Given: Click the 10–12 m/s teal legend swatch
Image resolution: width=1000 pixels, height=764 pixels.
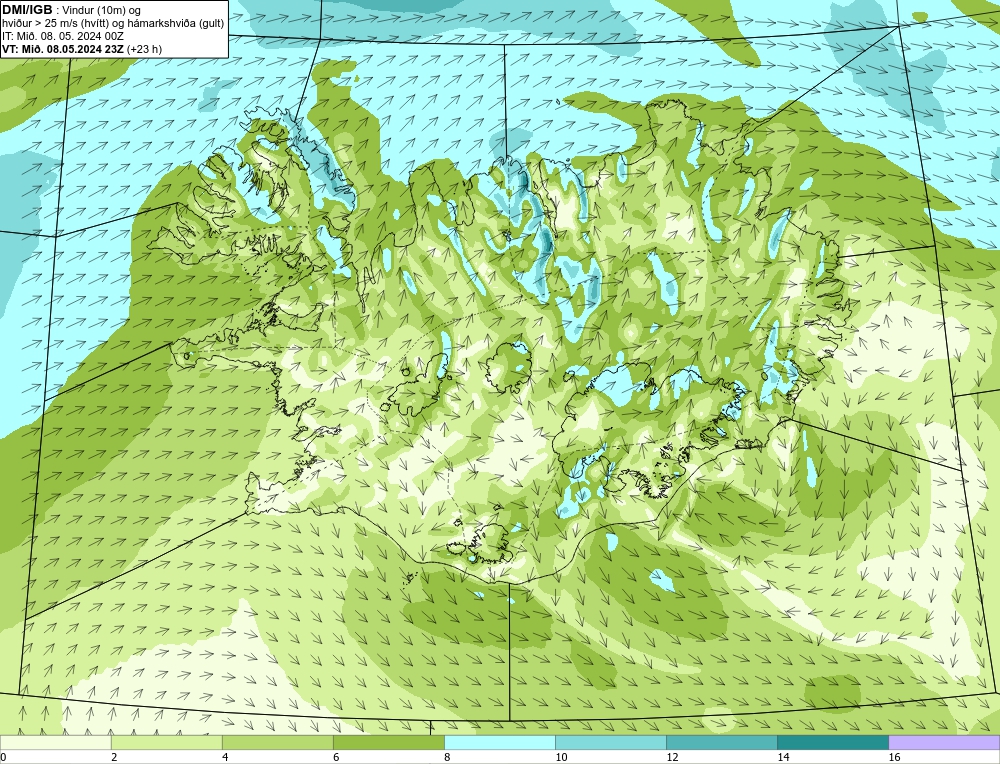Looking at the screenshot, I should tap(610, 742).
